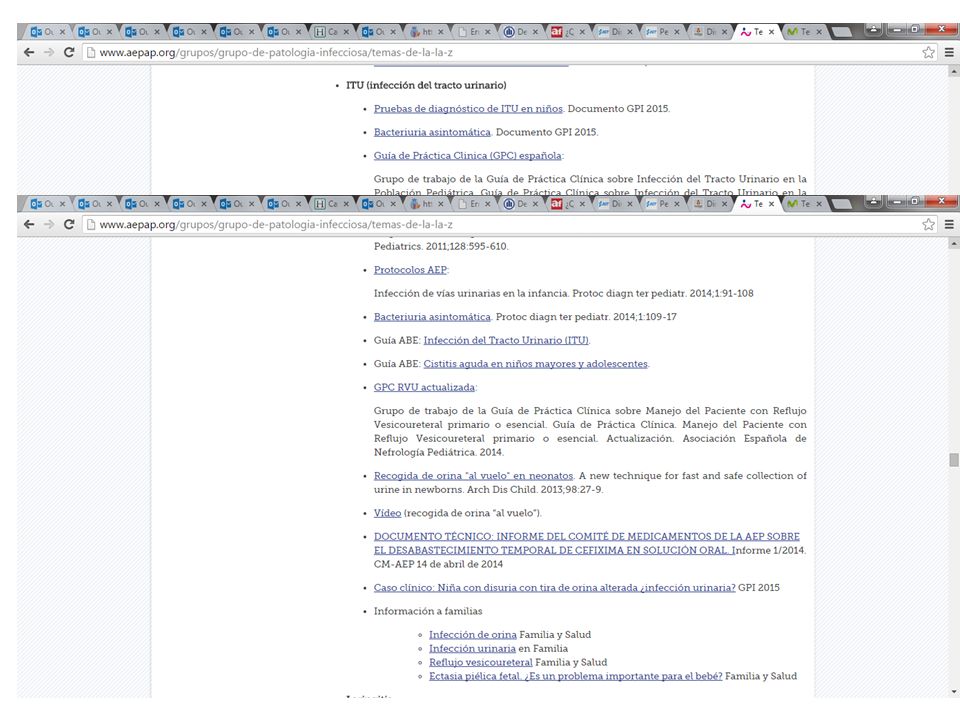Viewport: 960px width, 720px height.
Task: Click the scroll-down arrow in the lower window
Action: [x=954, y=692]
